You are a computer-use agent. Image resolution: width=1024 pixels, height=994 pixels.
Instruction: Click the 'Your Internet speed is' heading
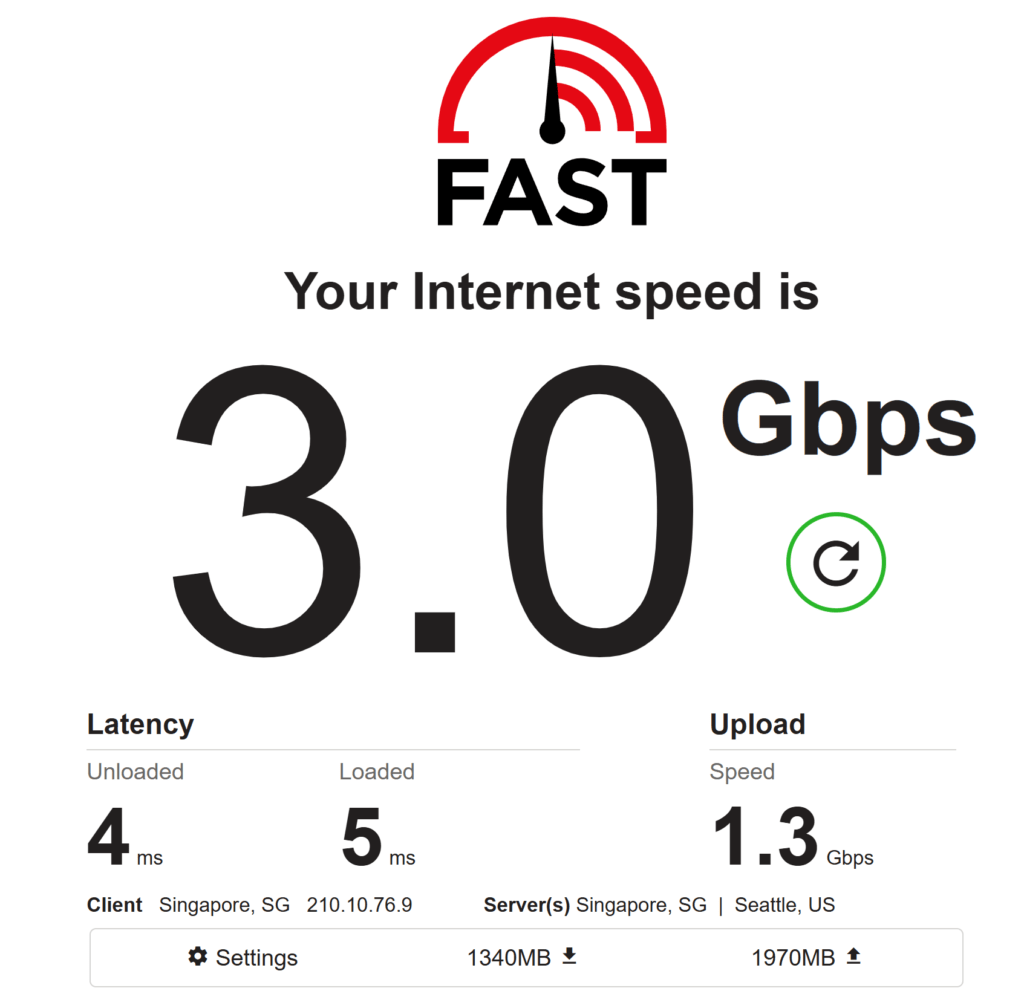551,292
